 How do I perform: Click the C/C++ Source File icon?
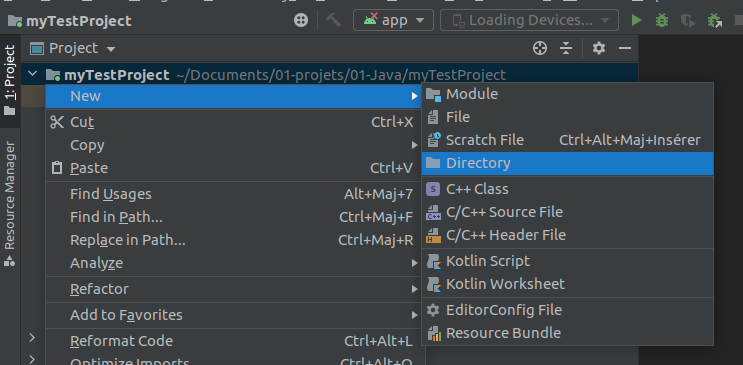click(434, 212)
